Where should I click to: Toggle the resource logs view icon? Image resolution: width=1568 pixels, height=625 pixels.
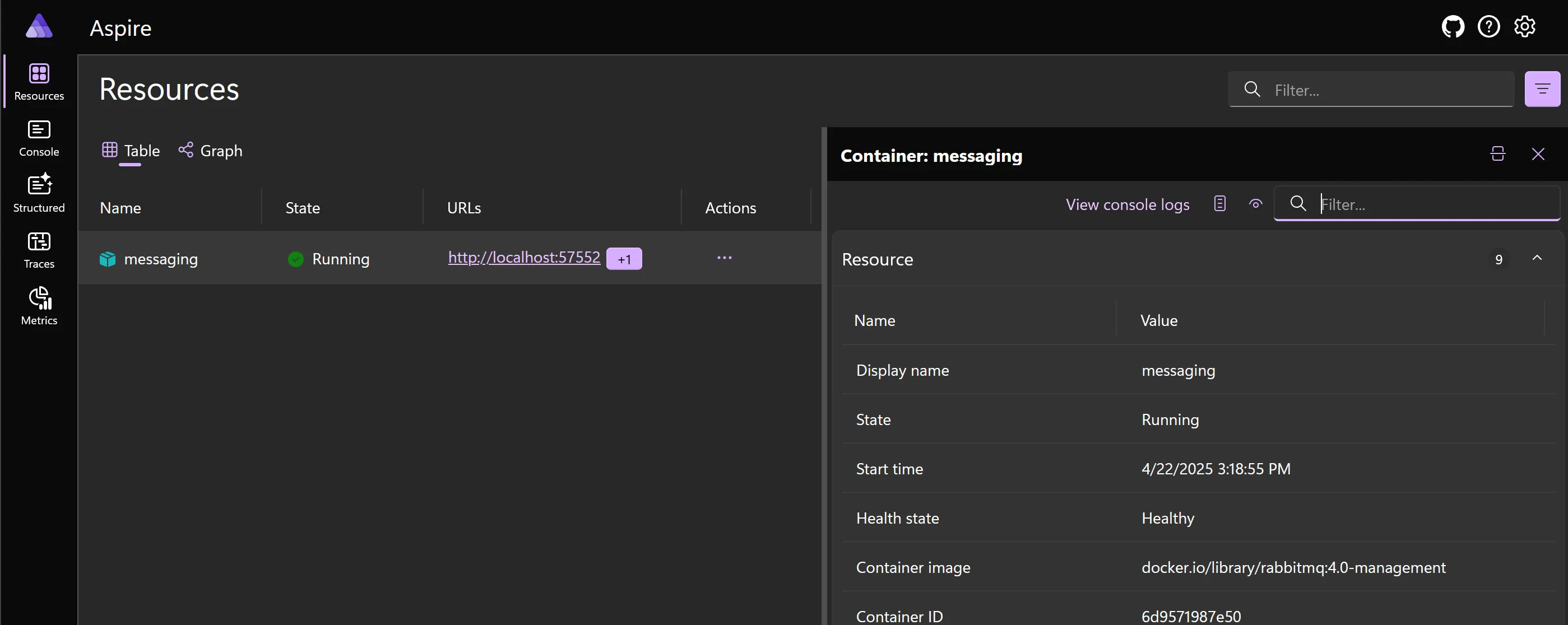point(1220,204)
